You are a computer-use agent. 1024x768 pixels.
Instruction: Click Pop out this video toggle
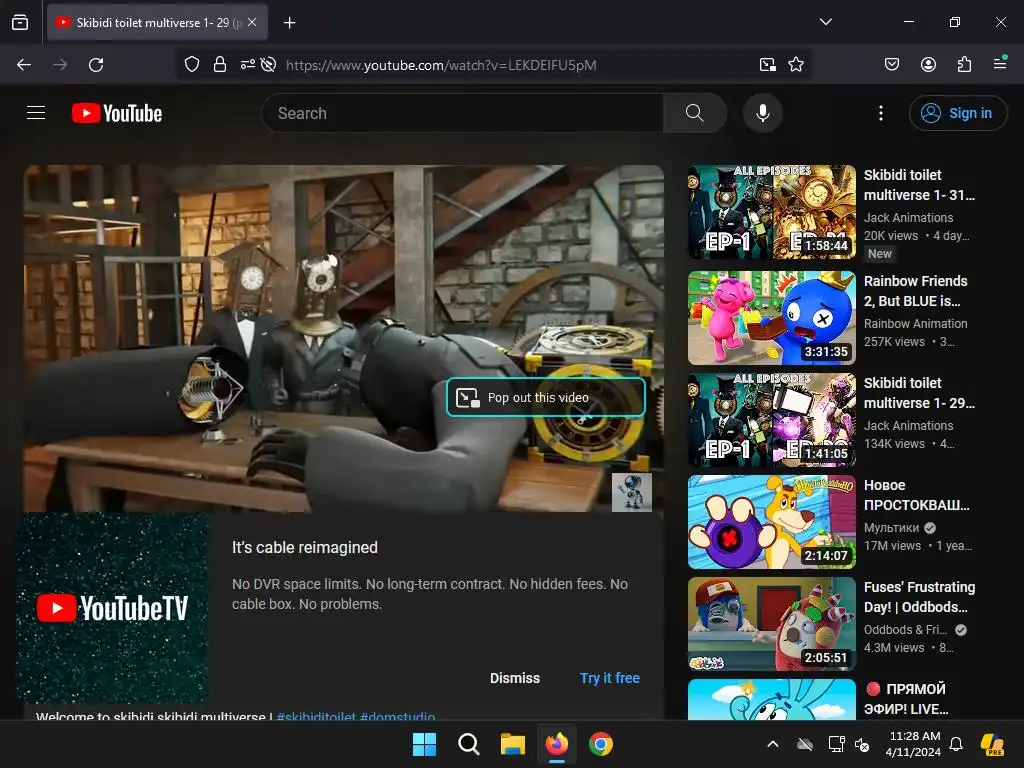546,397
